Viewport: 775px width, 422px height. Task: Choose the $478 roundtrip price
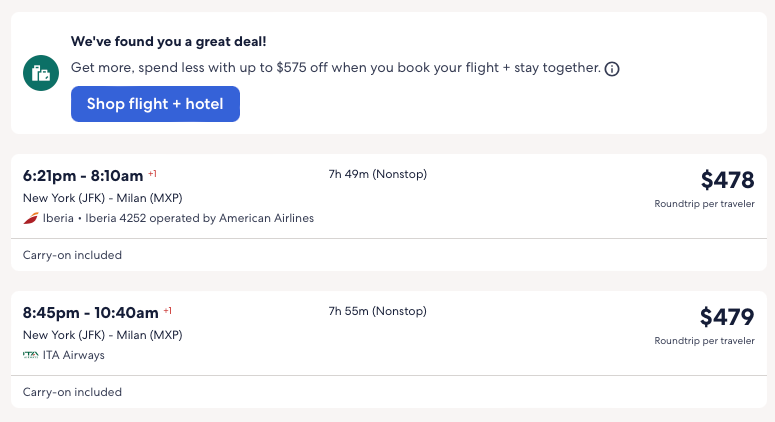click(727, 181)
